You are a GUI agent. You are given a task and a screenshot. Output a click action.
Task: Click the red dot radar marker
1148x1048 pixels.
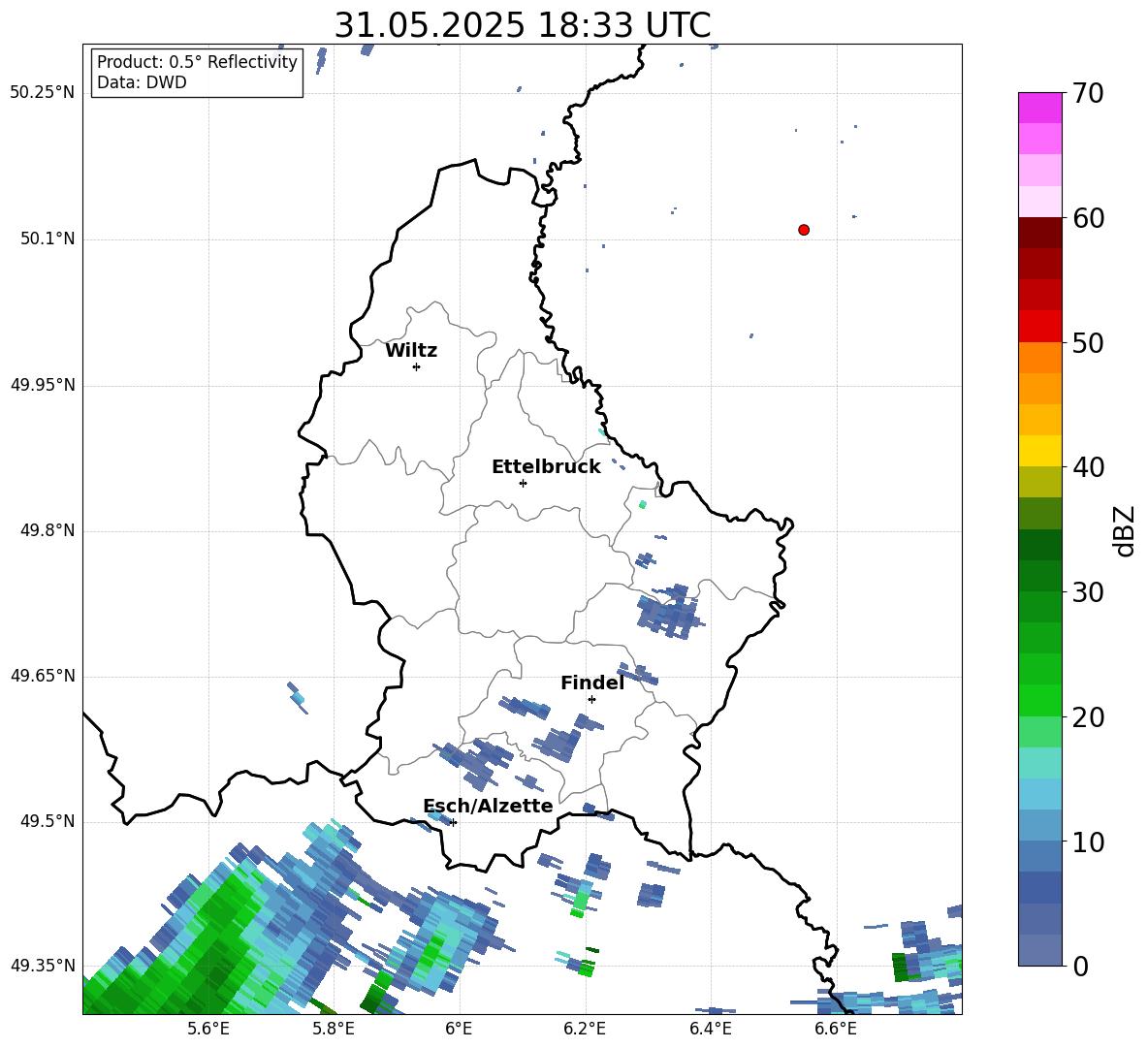click(804, 230)
